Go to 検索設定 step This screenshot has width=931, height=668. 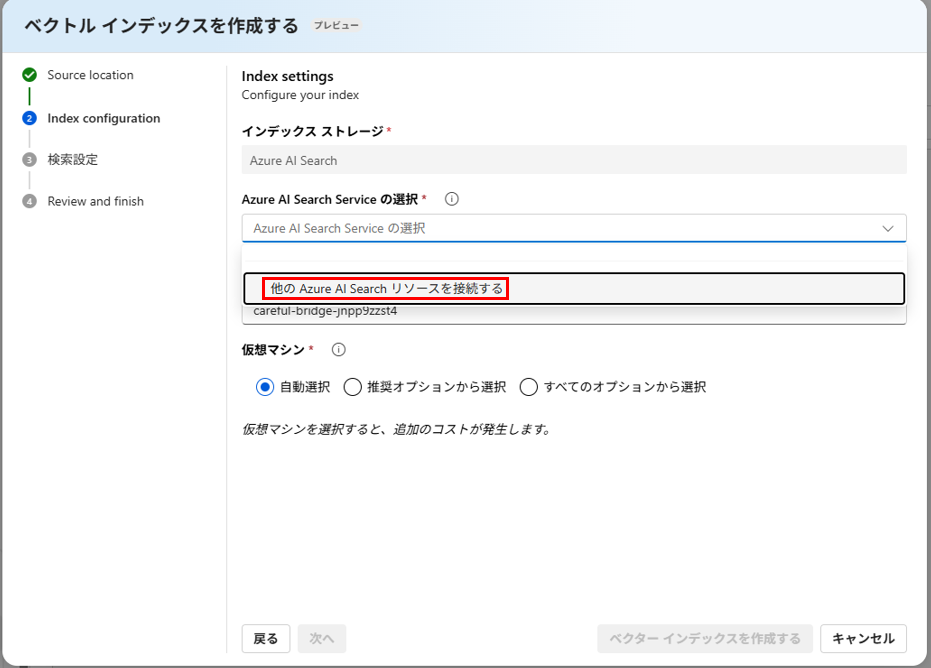(72, 160)
